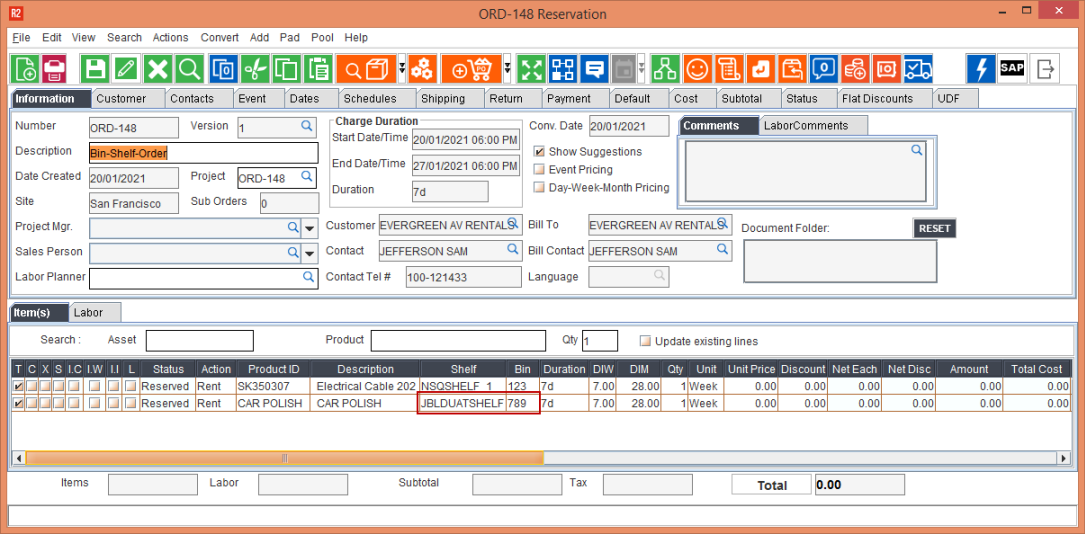The image size is (1085, 534).
Task: Click the lightning bolt icon
Action: pos(980,69)
